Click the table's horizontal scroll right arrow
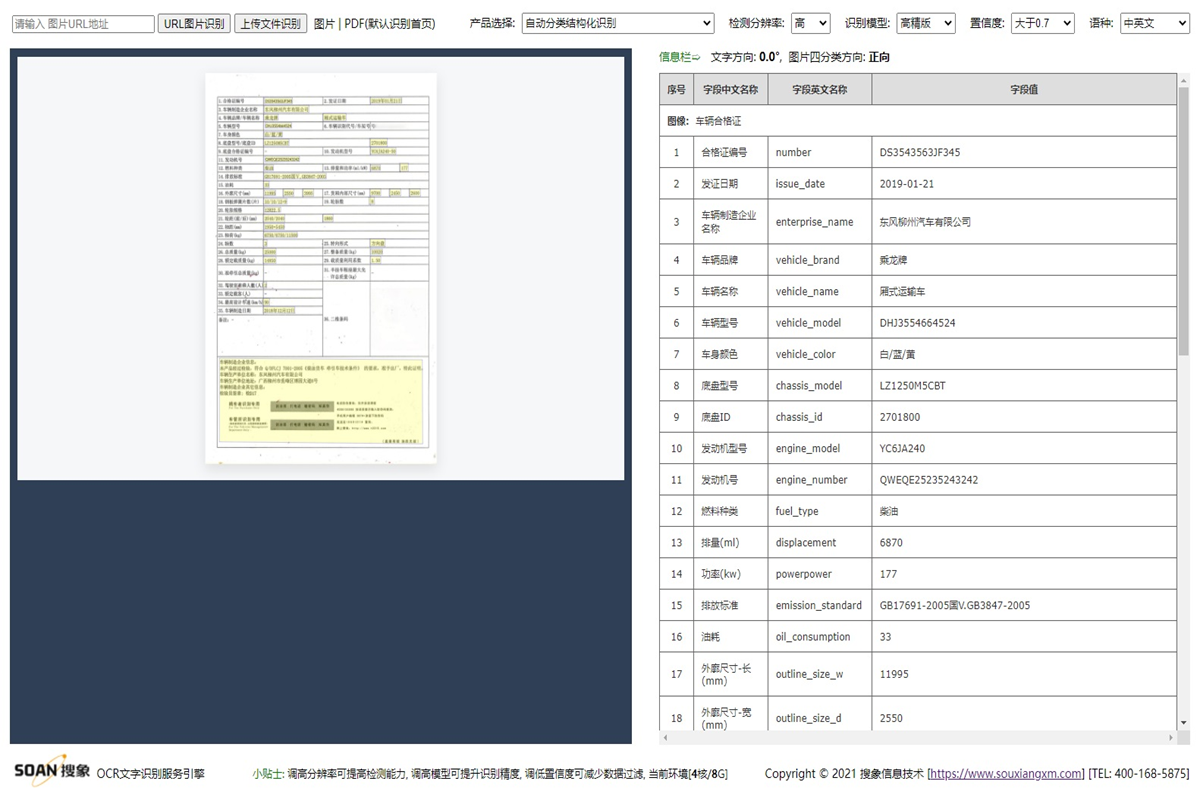Image resolution: width=1200 pixels, height=800 pixels. 1168,738
